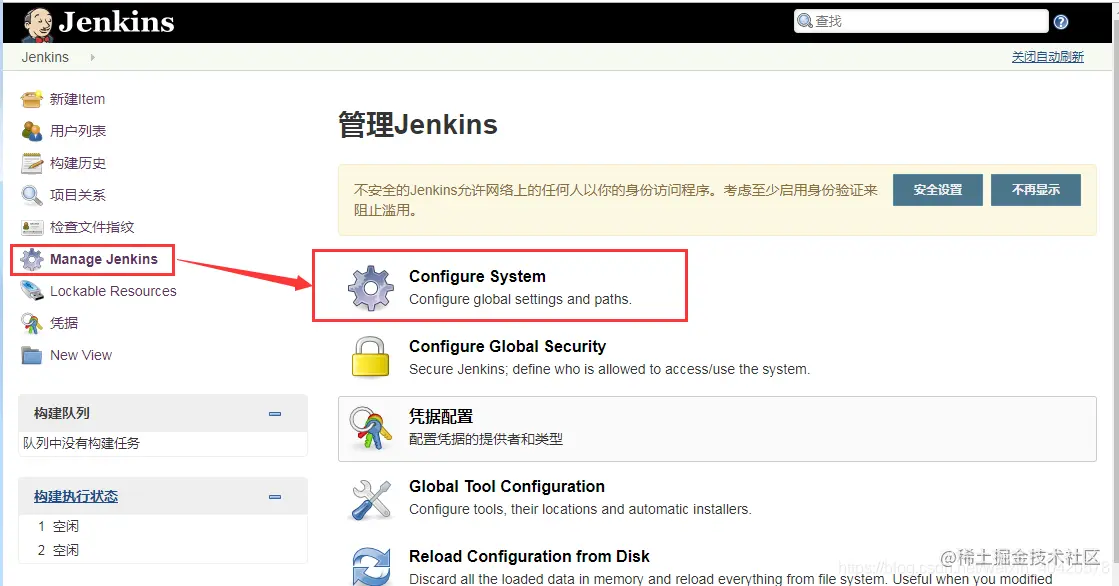Image resolution: width=1119 pixels, height=586 pixels.
Task: Open New View in the sidebar
Action: click(81, 355)
